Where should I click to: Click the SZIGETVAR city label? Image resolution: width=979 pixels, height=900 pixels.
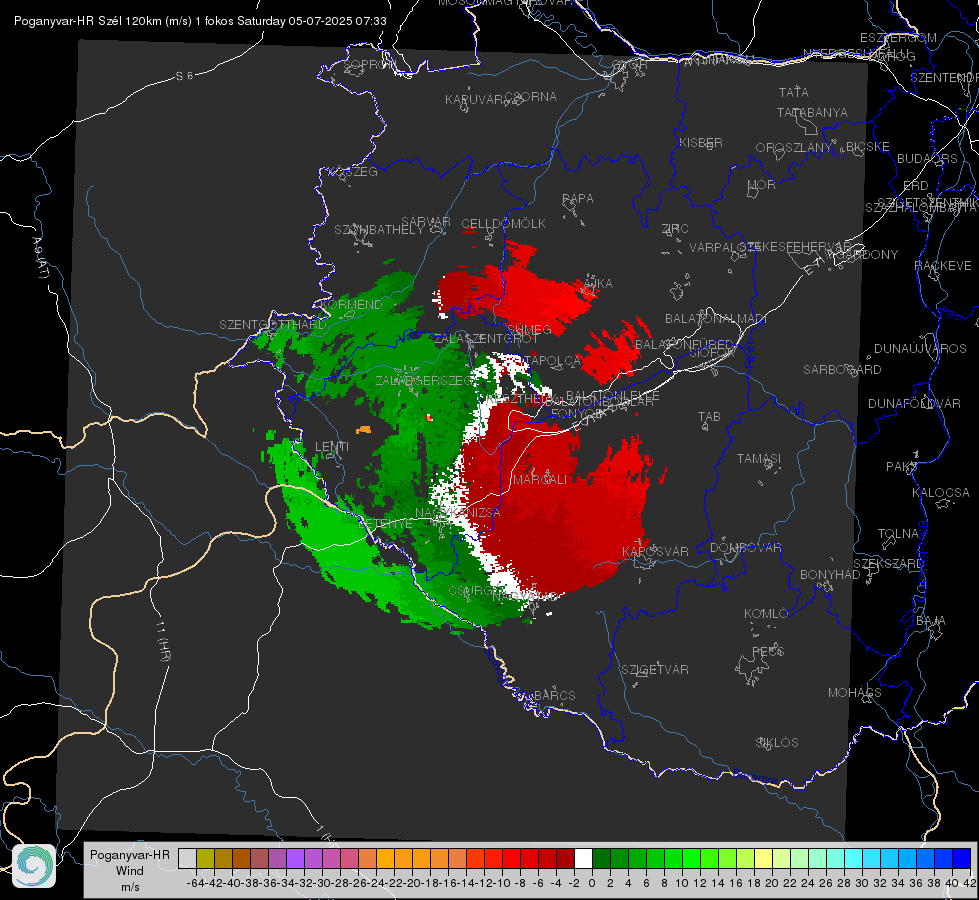pyautogui.click(x=655, y=670)
